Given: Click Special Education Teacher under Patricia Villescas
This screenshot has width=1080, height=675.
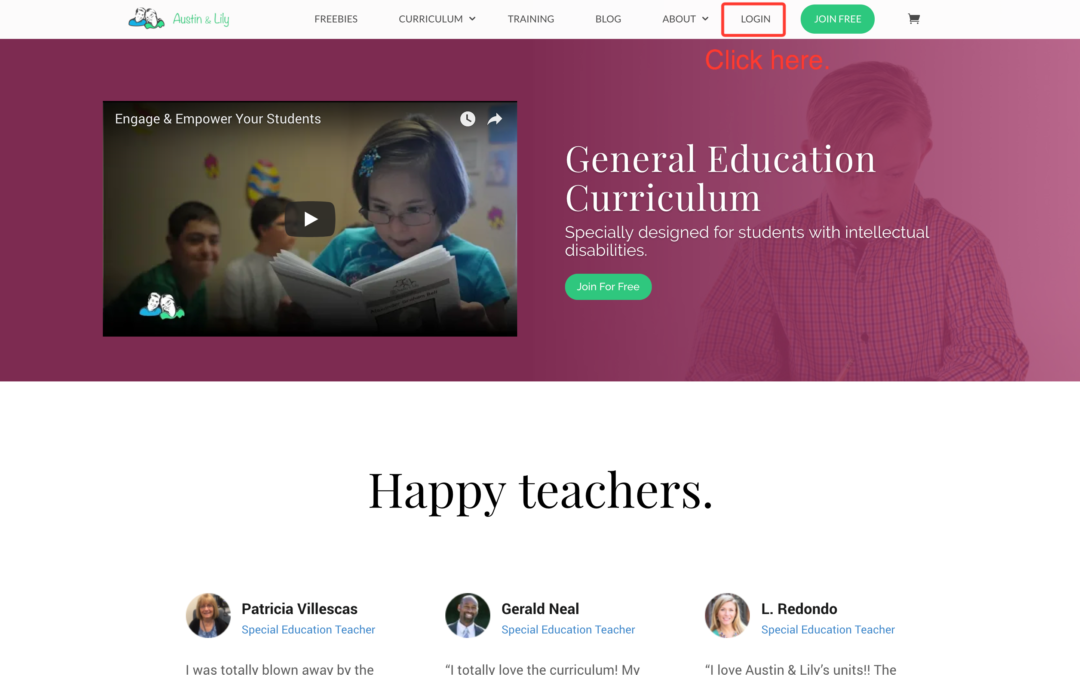Looking at the screenshot, I should 308,630.
